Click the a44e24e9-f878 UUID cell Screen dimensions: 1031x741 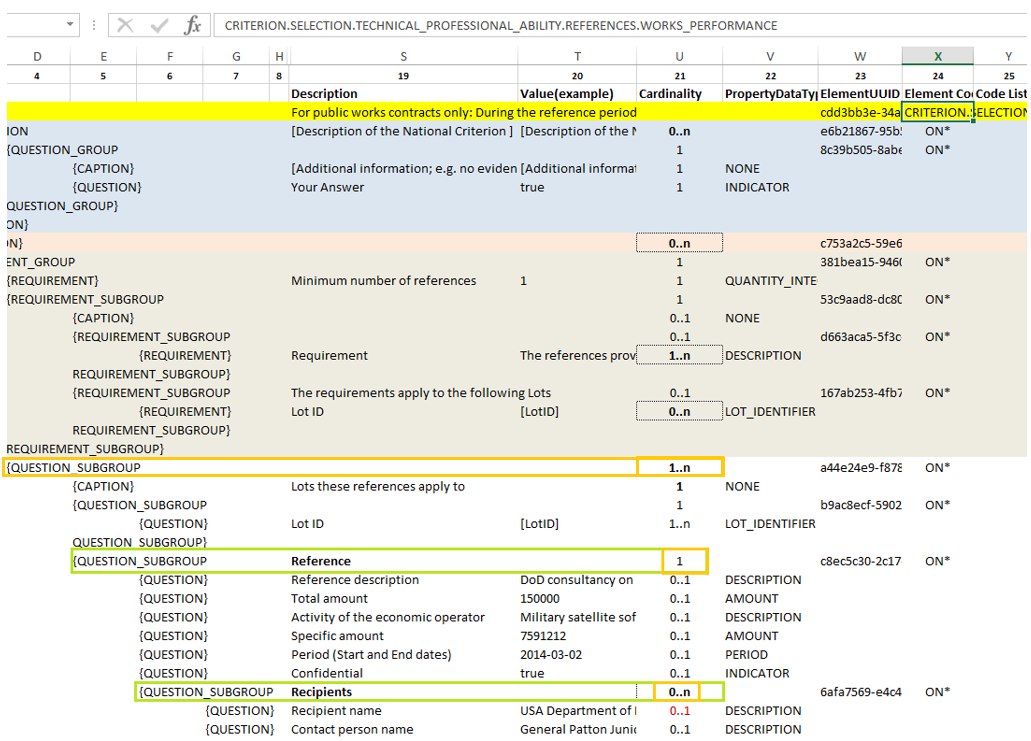(860, 467)
